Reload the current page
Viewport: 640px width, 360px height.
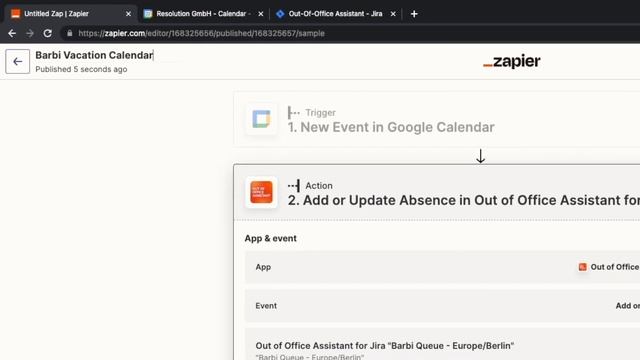(48, 33)
